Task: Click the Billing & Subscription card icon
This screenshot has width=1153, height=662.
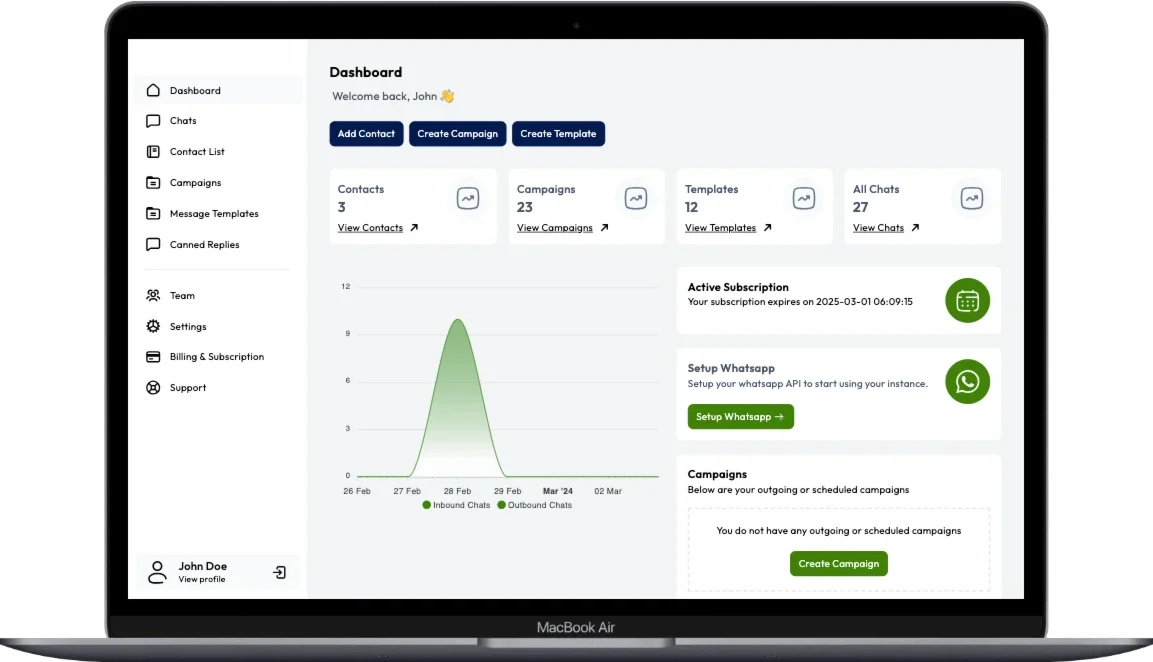Action: [153, 357]
